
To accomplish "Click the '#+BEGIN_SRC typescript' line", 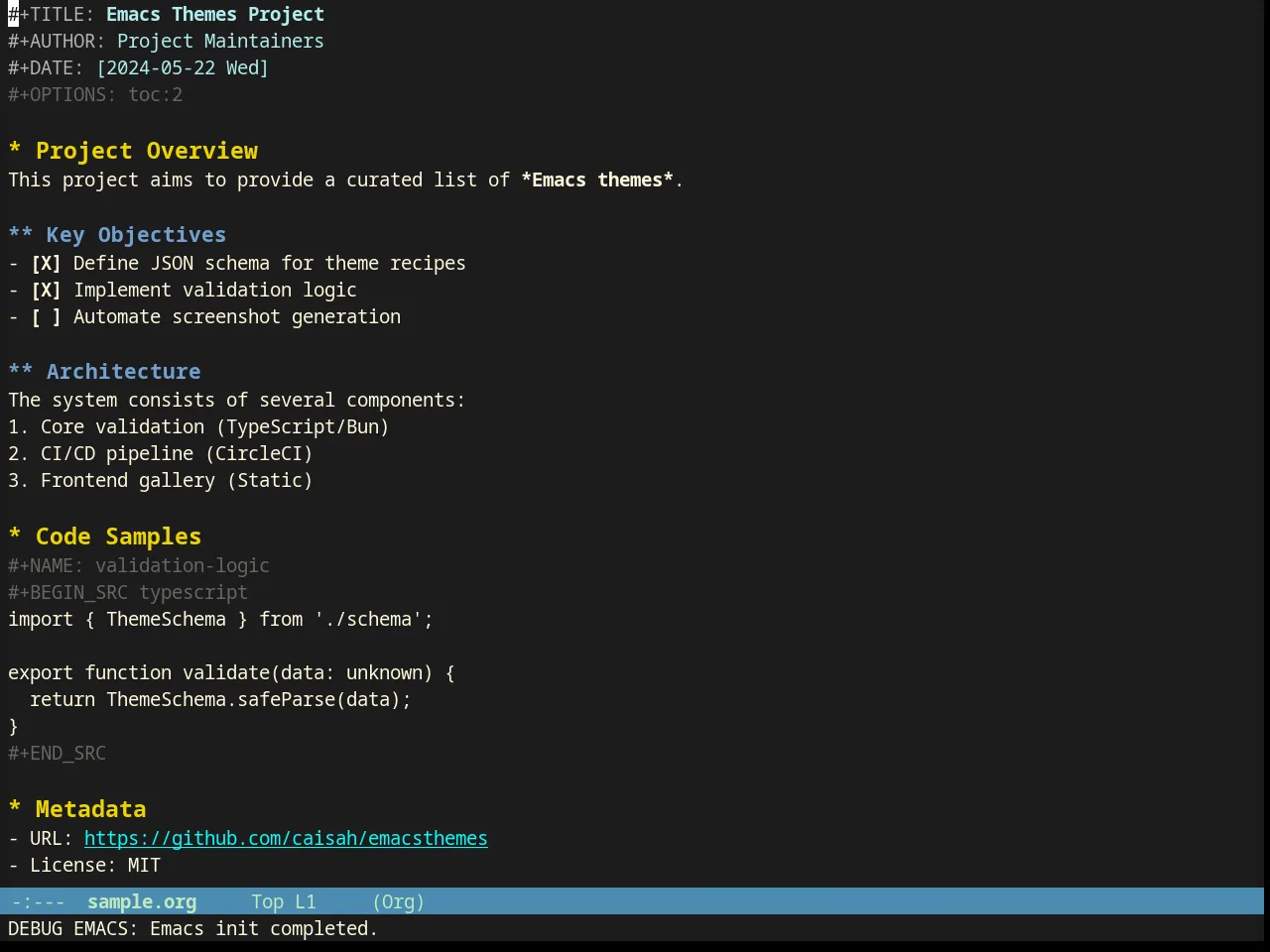I will click(128, 593).
